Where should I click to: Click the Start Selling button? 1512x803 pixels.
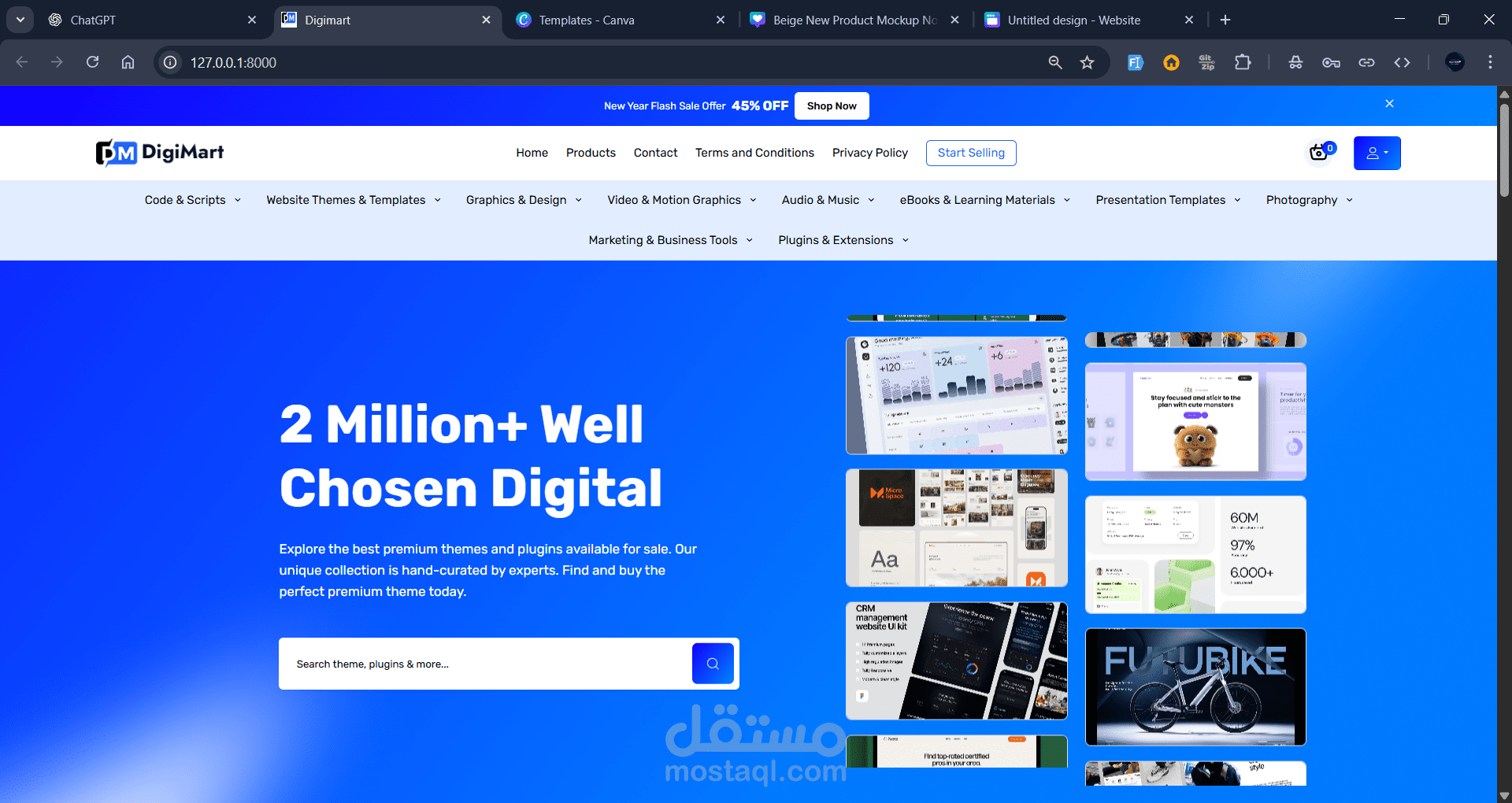(x=971, y=153)
